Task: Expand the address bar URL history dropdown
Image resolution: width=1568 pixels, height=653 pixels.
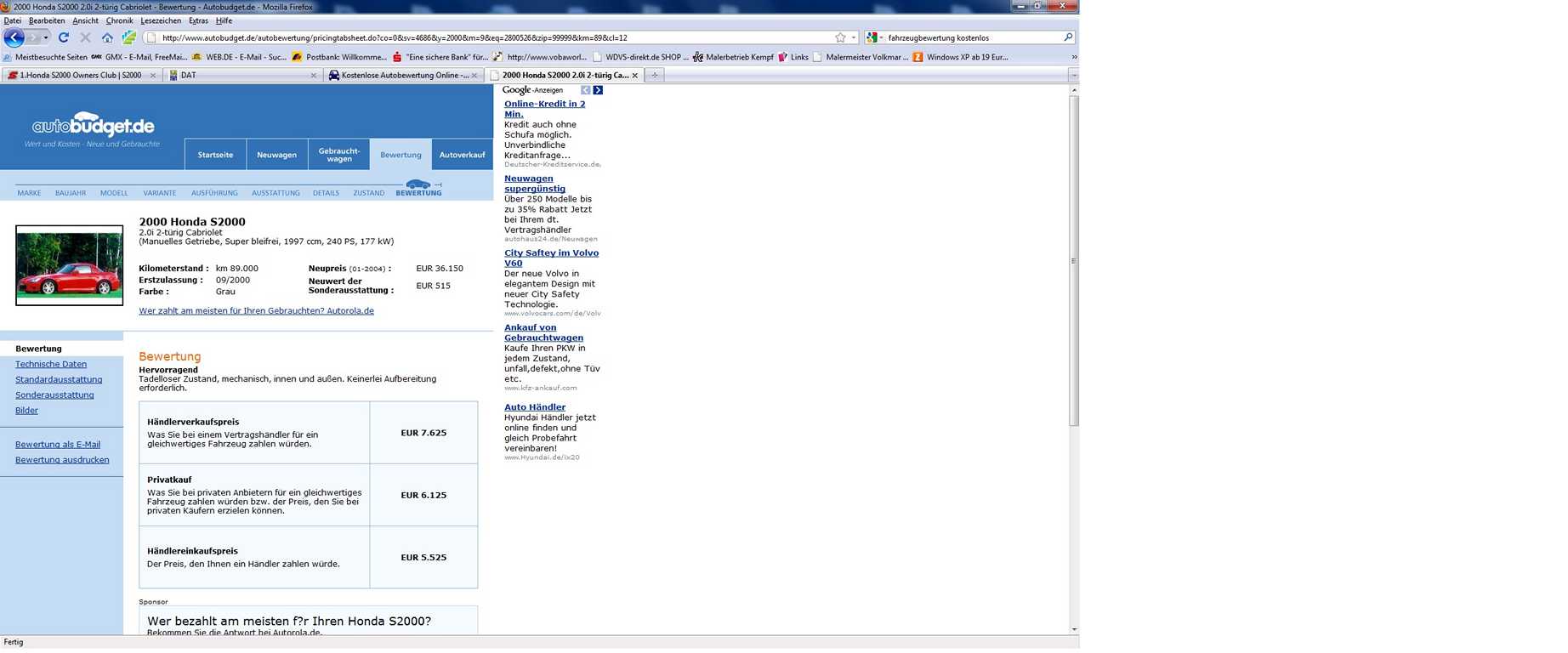Action: 854,37
